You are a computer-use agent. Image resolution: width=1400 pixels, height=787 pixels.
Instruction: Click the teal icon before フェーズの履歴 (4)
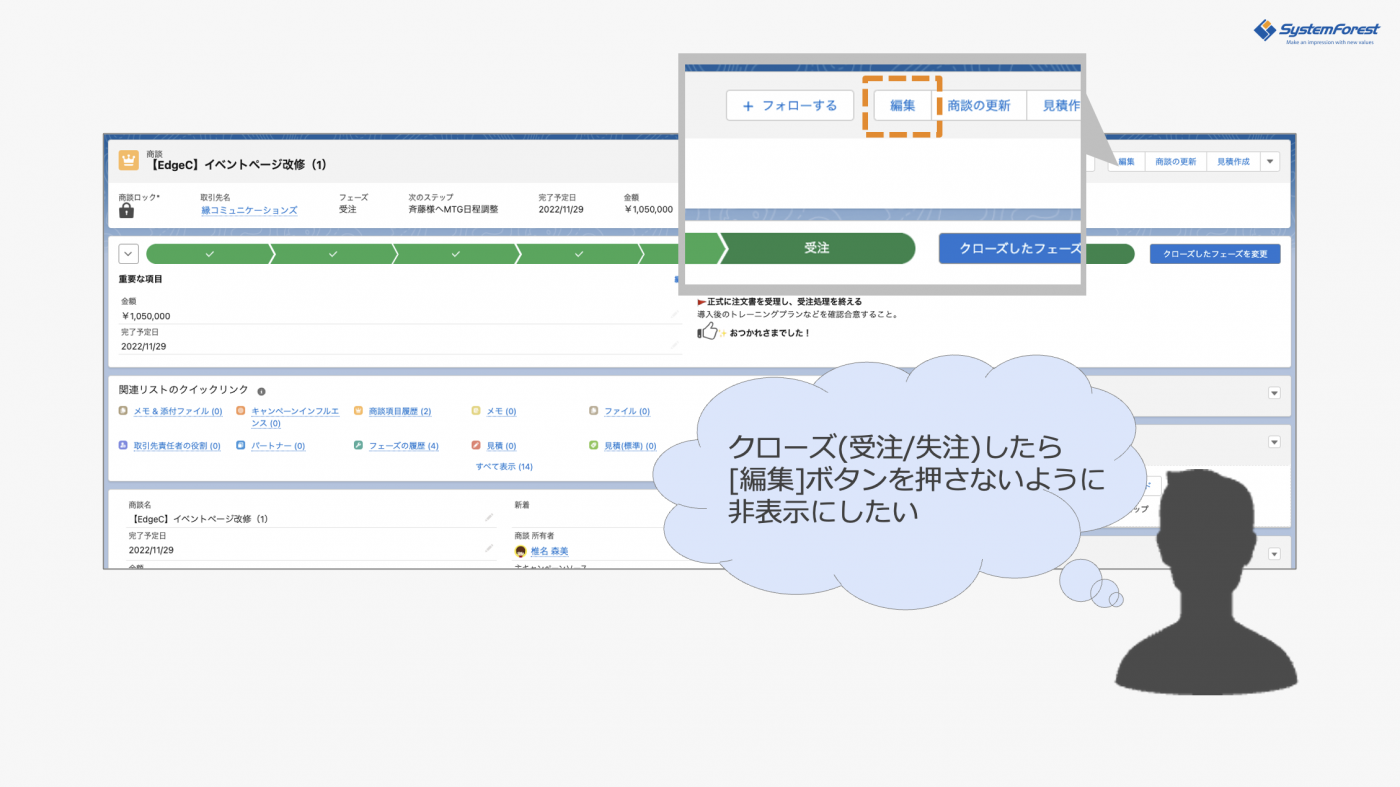tap(358, 445)
